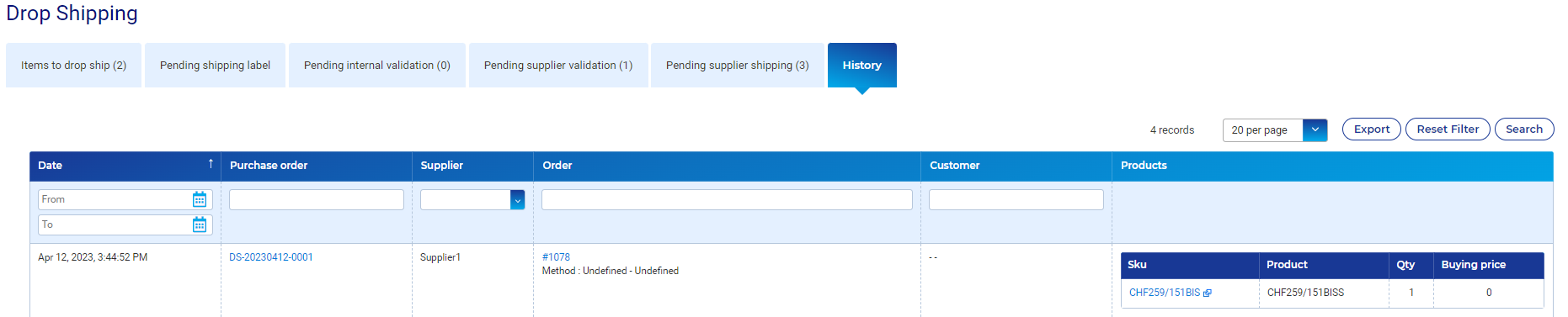Select the History tab
1568x317 pixels.
pyautogui.click(x=862, y=65)
